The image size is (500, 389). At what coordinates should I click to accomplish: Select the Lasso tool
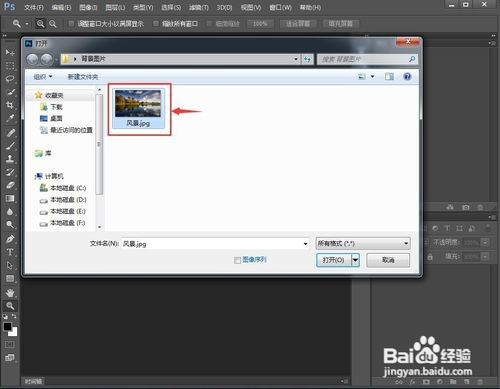(10, 79)
